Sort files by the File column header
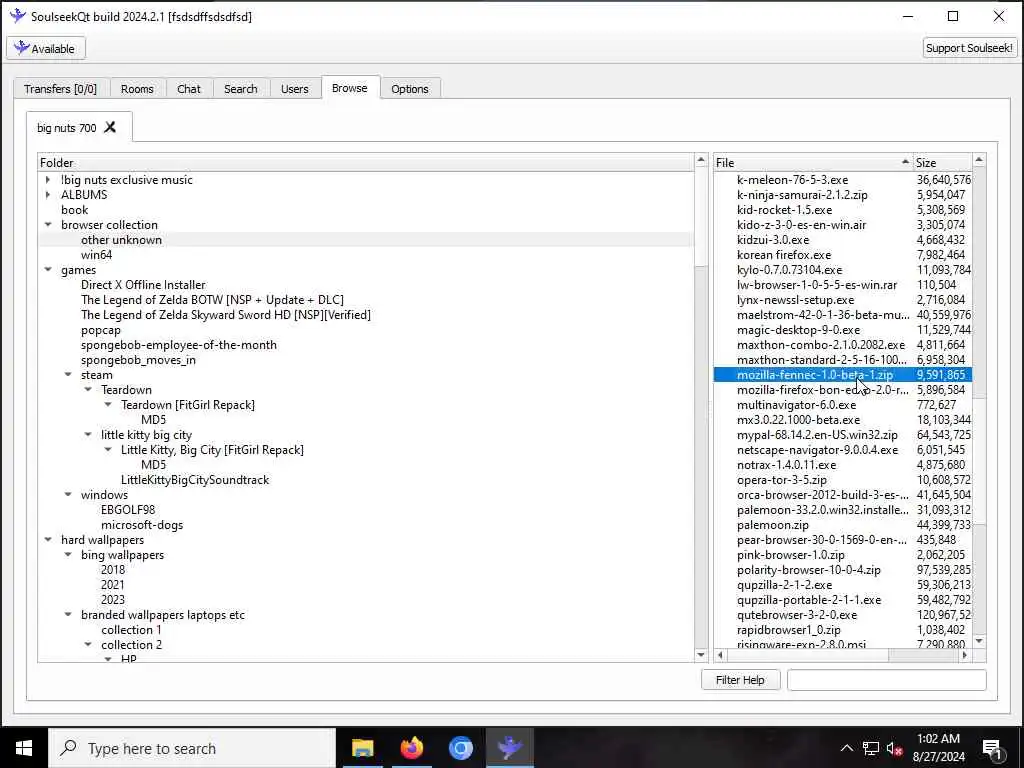 [813, 163]
